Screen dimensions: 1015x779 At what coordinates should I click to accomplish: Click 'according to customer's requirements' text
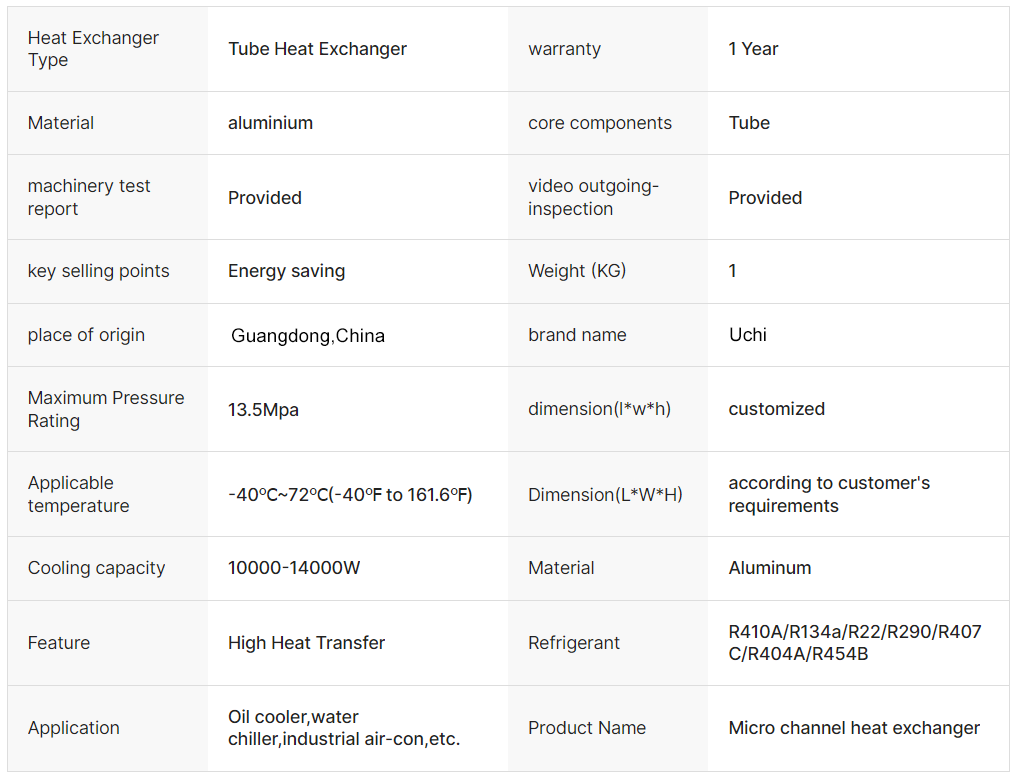coord(829,494)
